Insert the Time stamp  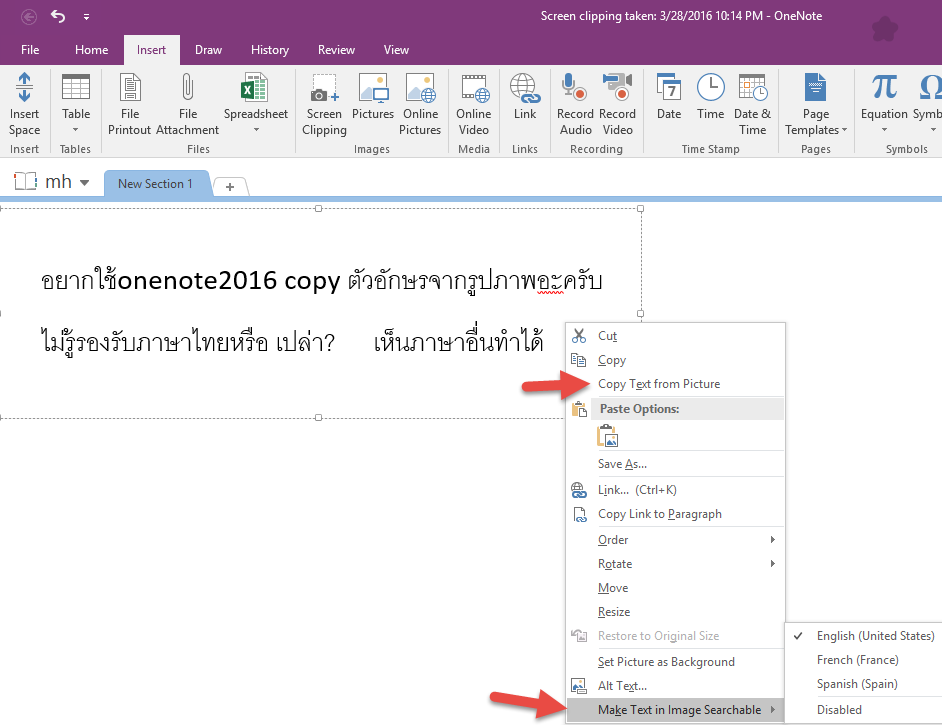(710, 97)
